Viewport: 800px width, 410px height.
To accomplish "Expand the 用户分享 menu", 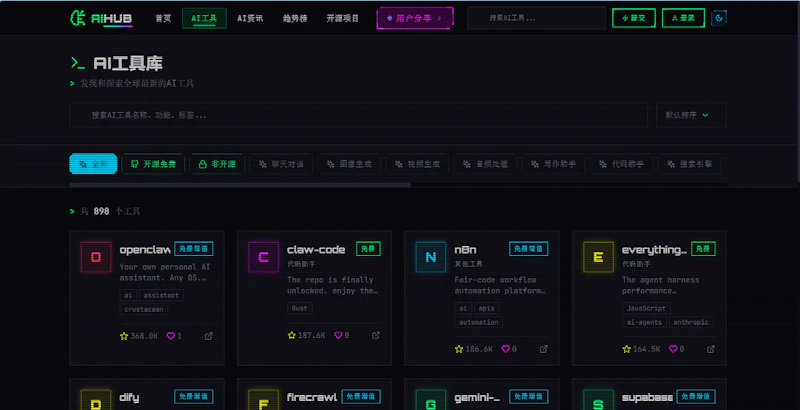I will [x=415, y=18].
